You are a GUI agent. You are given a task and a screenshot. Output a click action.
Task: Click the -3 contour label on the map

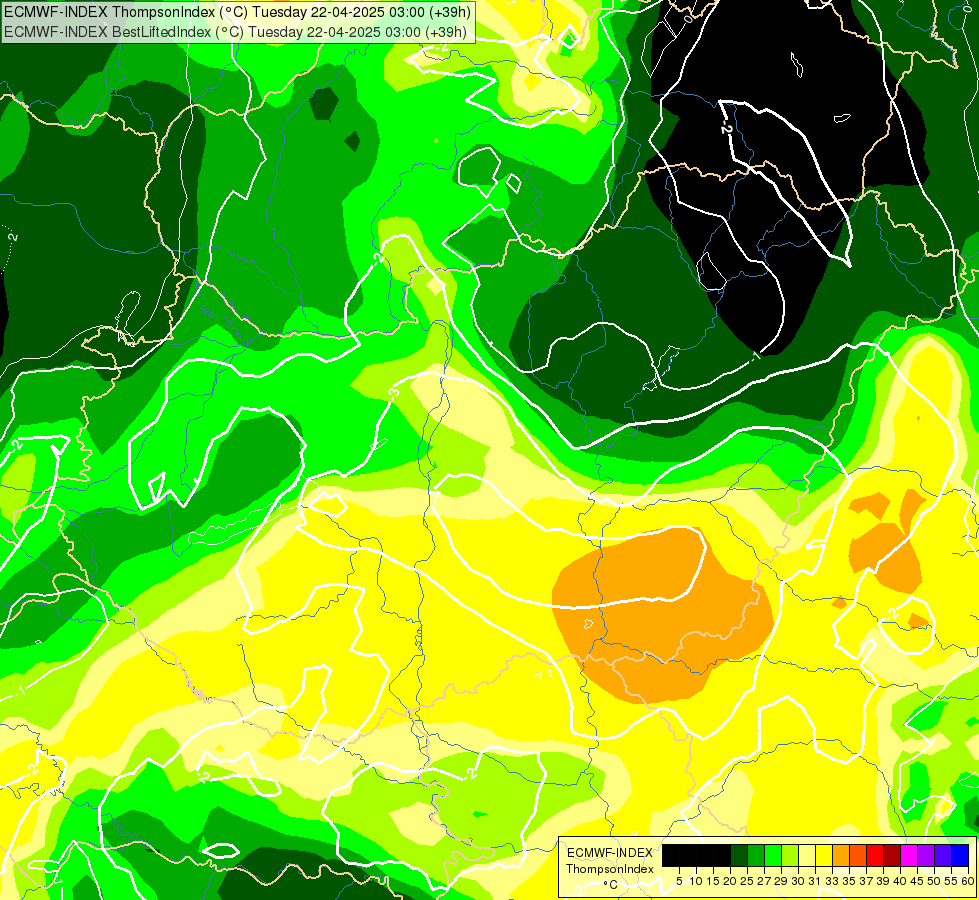(x=393, y=393)
